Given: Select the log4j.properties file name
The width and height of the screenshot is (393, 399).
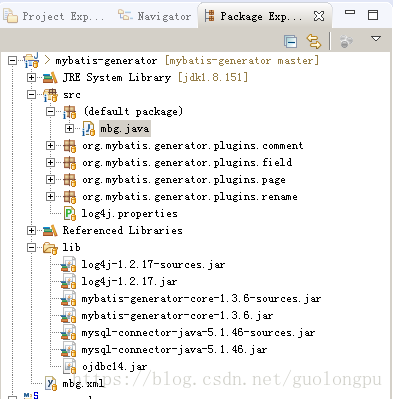Looking at the screenshot, I should [x=130, y=213].
